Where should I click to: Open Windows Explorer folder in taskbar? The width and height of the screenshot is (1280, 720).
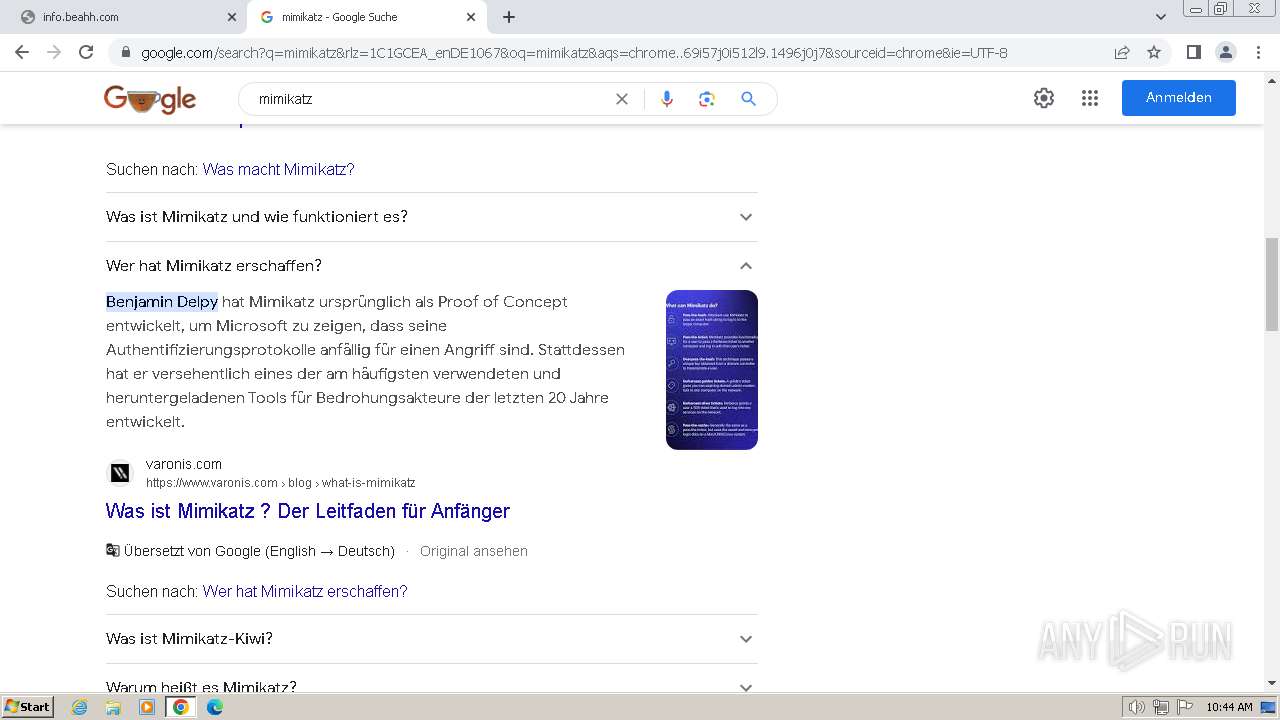pyautogui.click(x=113, y=707)
